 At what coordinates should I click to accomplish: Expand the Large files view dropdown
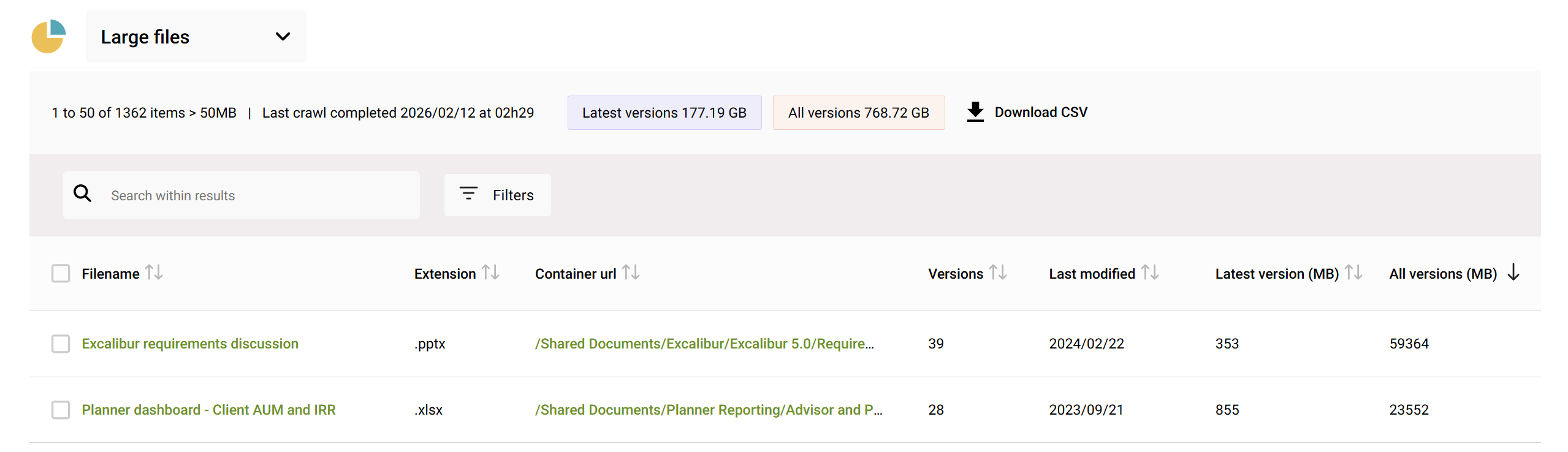click(283, 37)
